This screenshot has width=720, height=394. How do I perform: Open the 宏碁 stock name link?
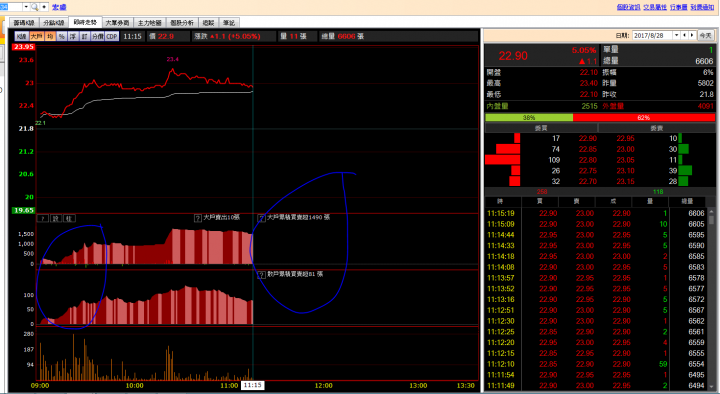(59, 7)
